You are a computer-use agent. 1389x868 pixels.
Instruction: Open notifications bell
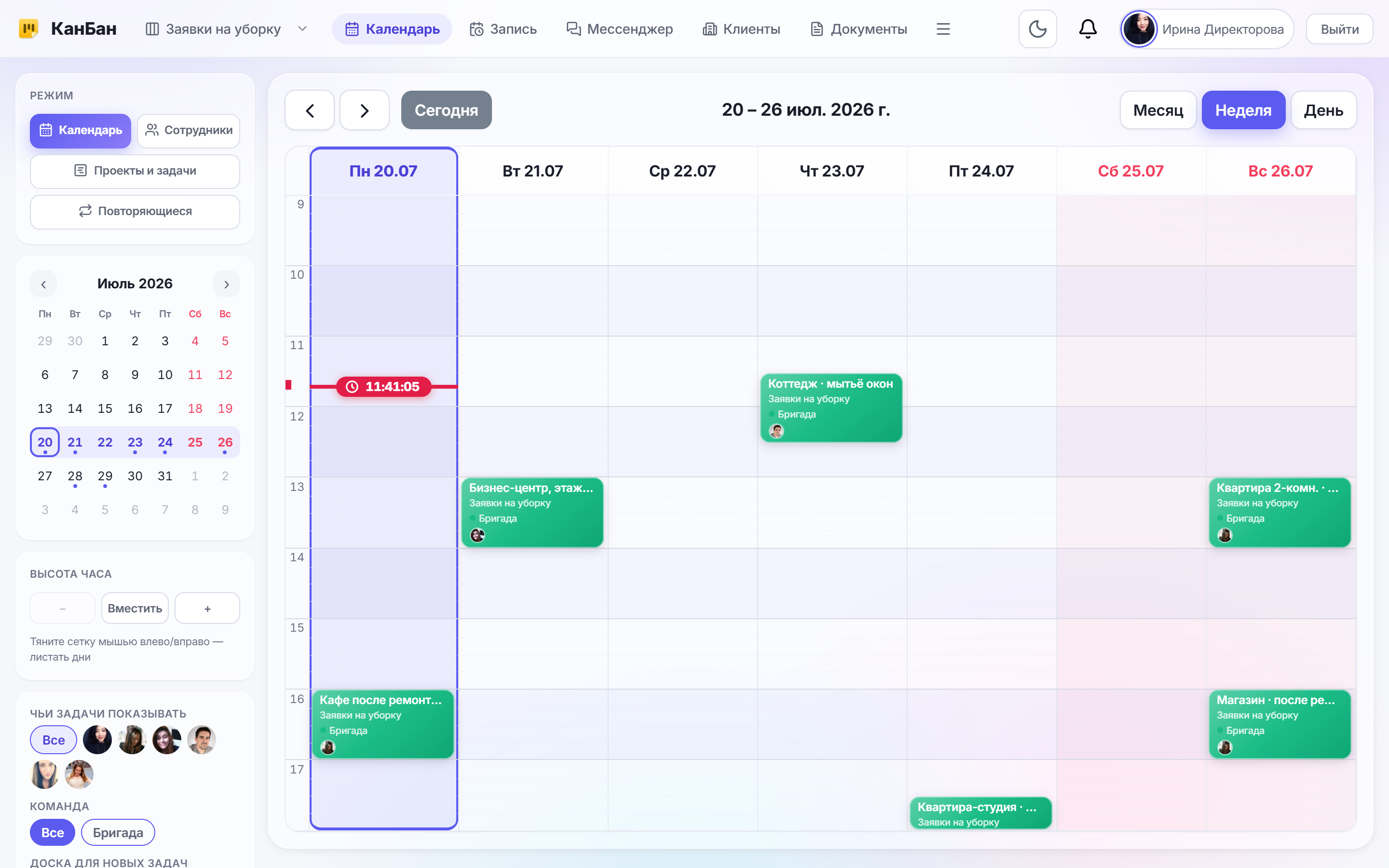(1088, 29)
